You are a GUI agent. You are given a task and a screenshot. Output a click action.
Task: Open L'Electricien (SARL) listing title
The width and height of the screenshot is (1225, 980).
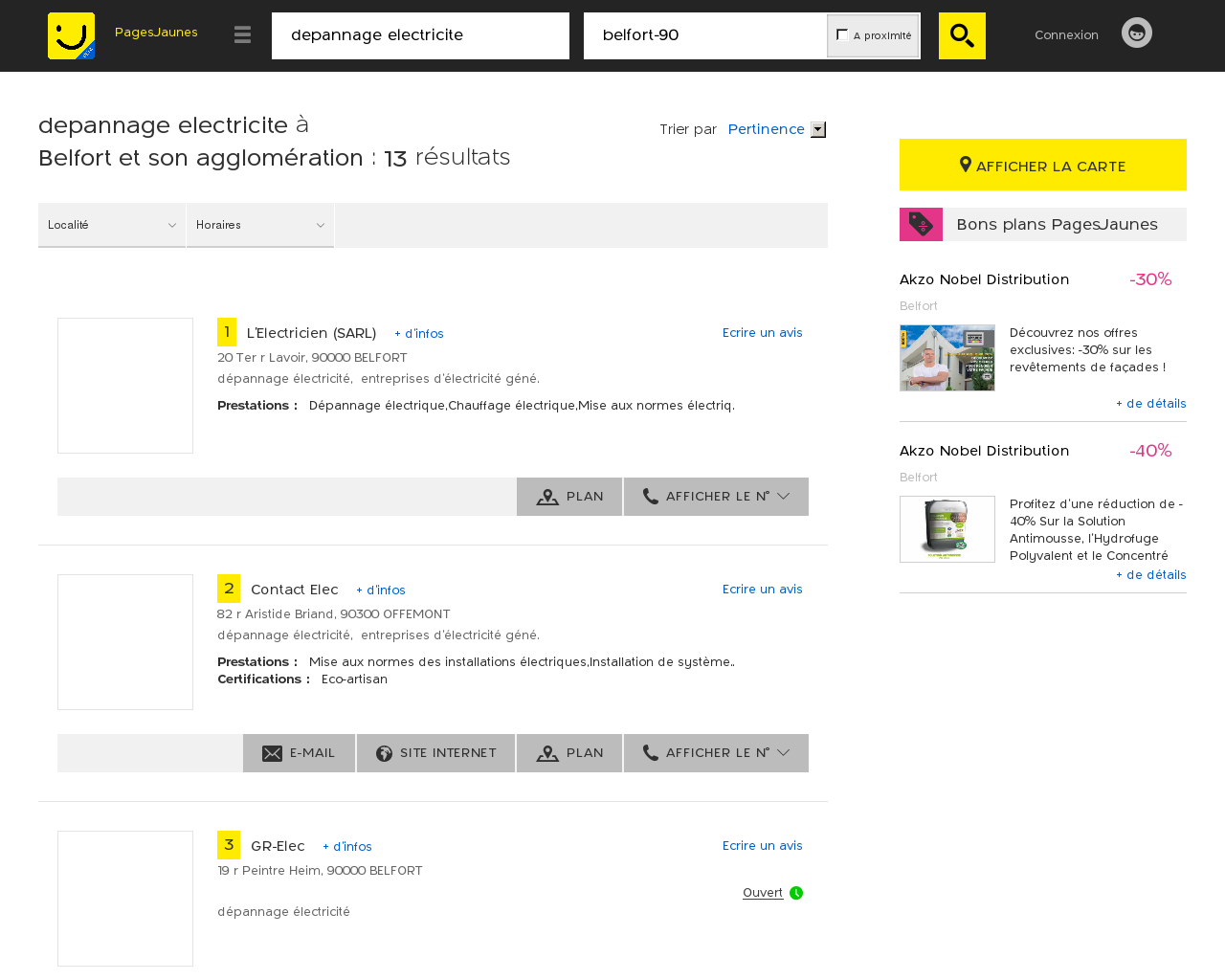pyautogui.click(x=311, y=333)
